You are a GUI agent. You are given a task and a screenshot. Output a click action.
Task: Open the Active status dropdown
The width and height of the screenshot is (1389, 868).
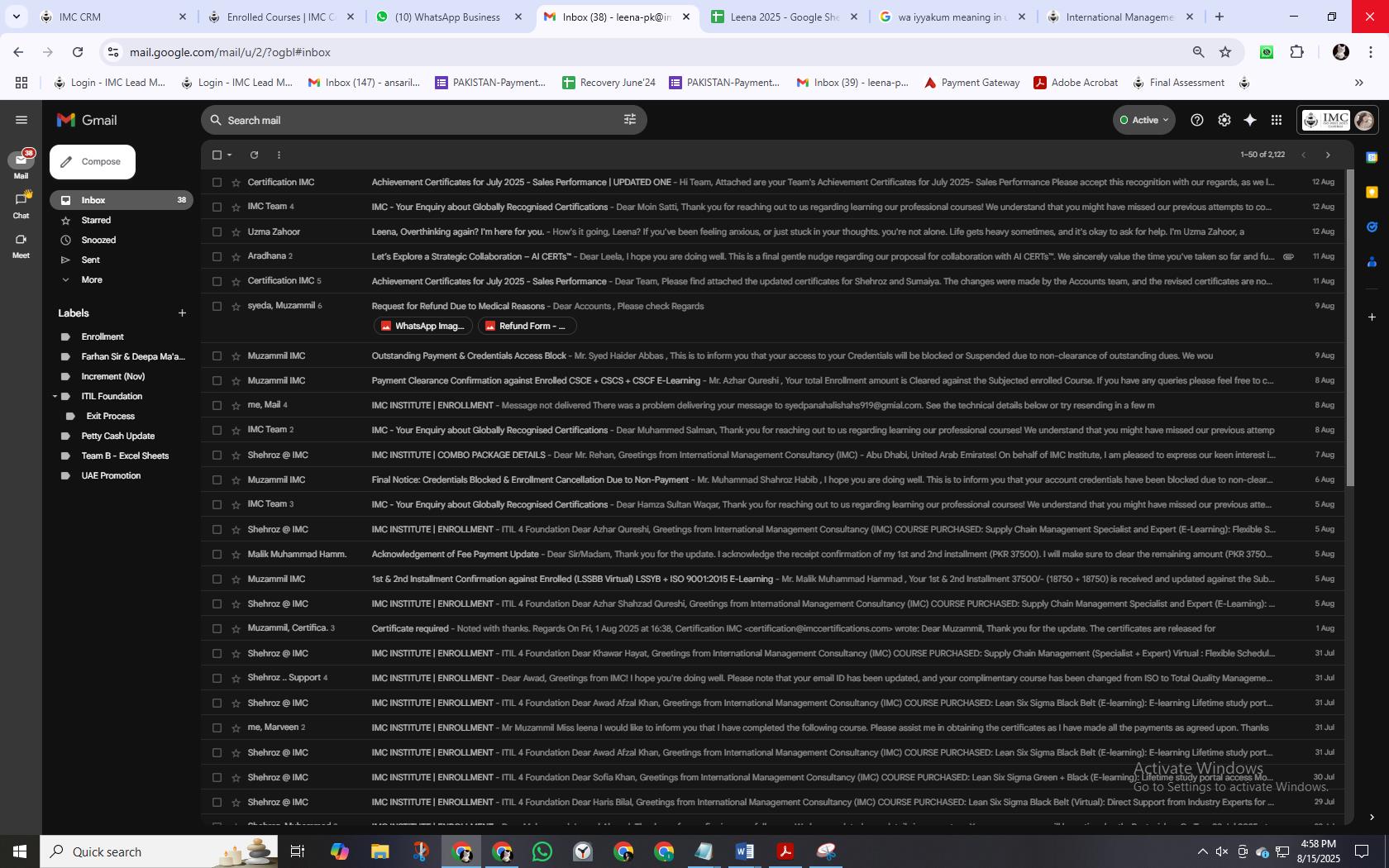click(1144, 120)
